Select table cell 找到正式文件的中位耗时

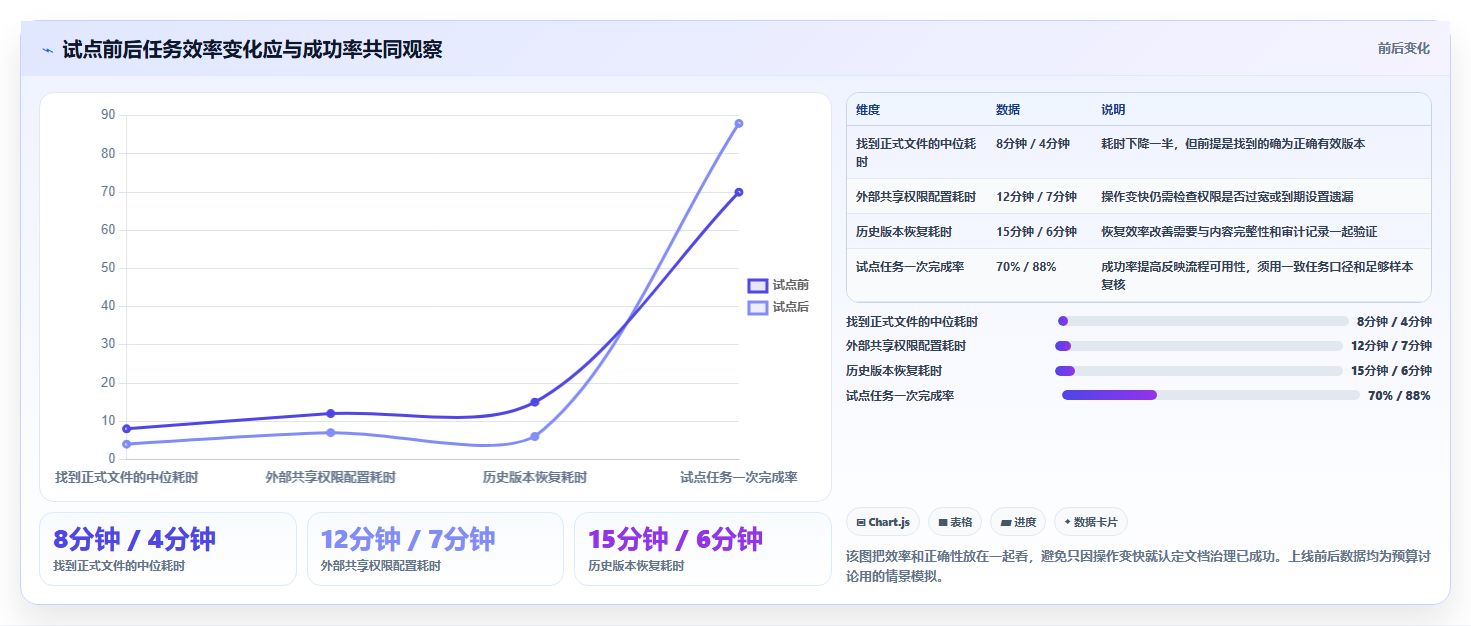[x=916, y=152]
